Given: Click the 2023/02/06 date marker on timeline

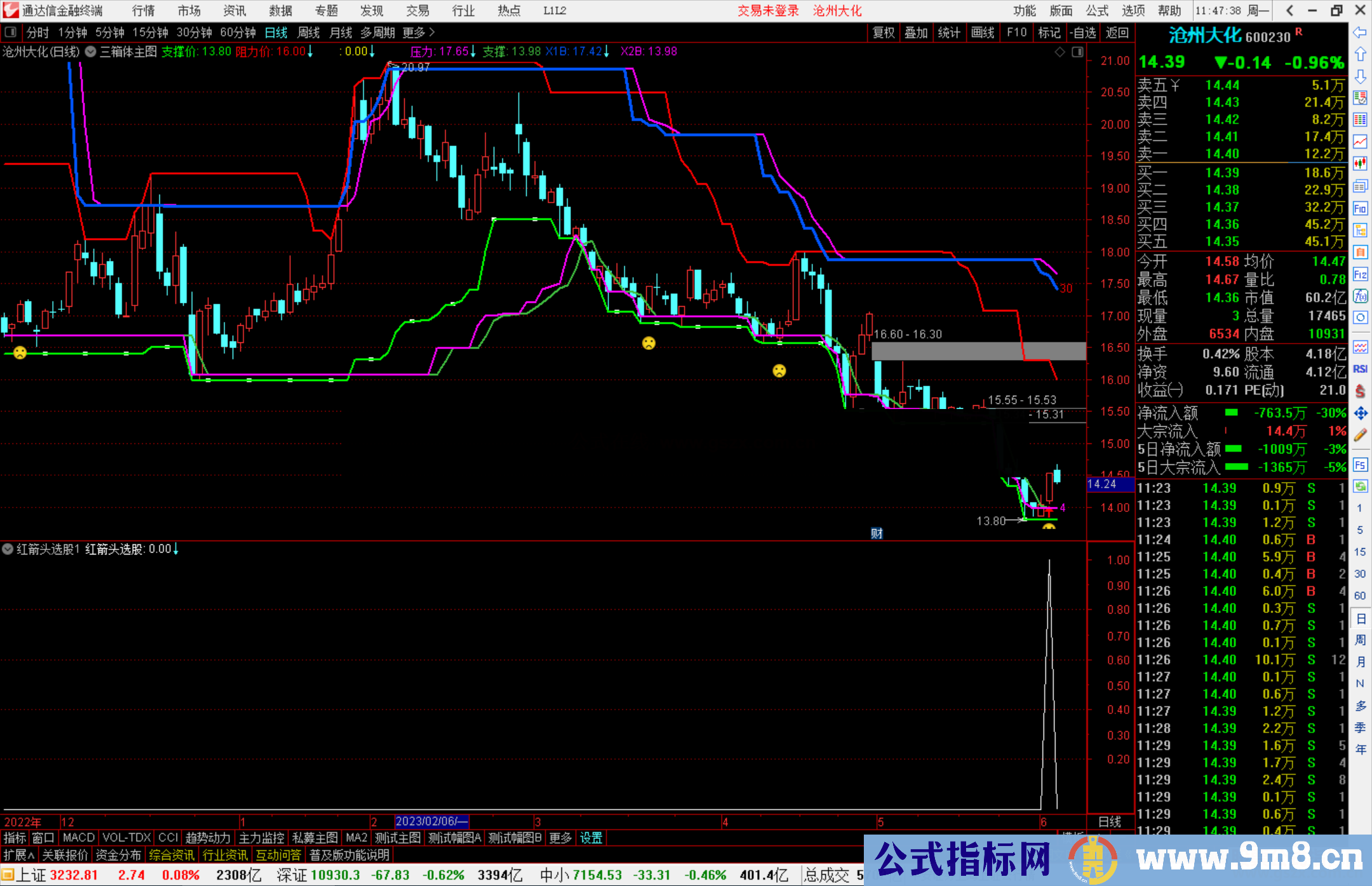Looking at the screenshot, I should tap(431, 821).
